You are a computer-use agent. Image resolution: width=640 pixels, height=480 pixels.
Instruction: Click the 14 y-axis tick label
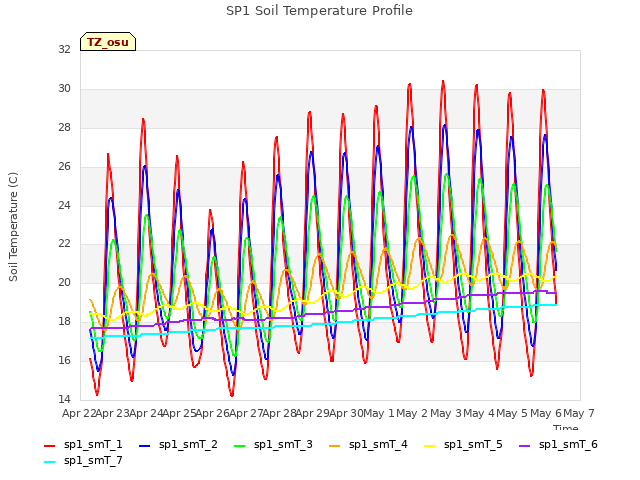[64, 399]
